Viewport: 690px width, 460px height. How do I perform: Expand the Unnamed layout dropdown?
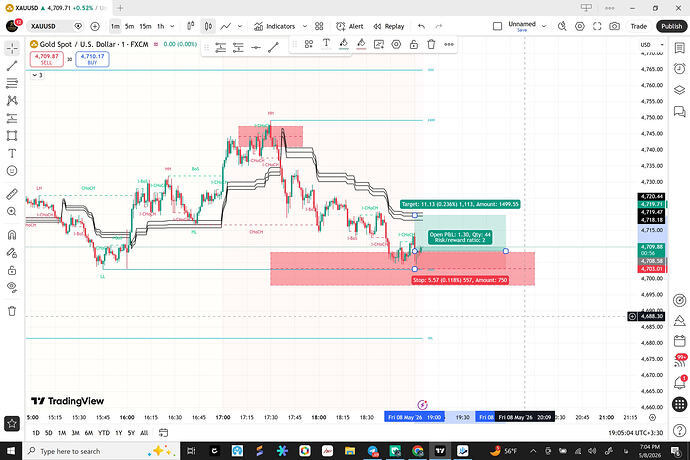[x=544, y=26]
